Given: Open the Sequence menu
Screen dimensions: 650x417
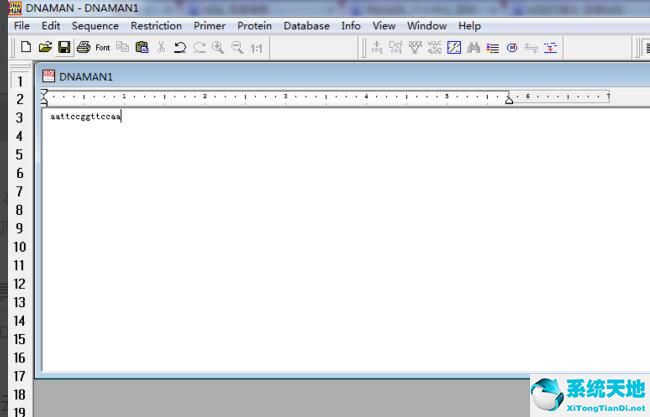Looking at the screenshot, I should point(95,26).
